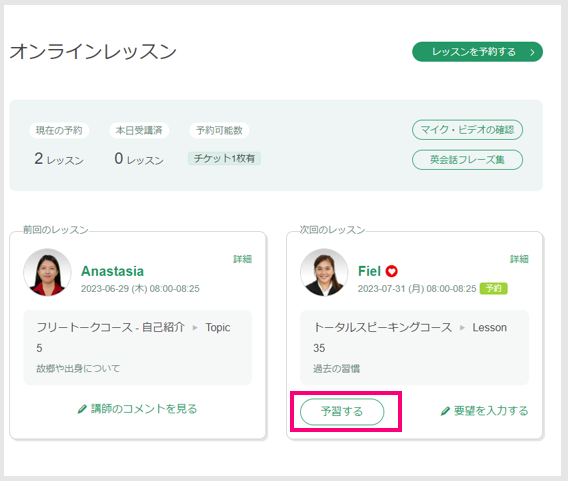Screen dimensions: 568x481
Task: Click the arrow before Topic 5
Action: (x=195, y=328)
